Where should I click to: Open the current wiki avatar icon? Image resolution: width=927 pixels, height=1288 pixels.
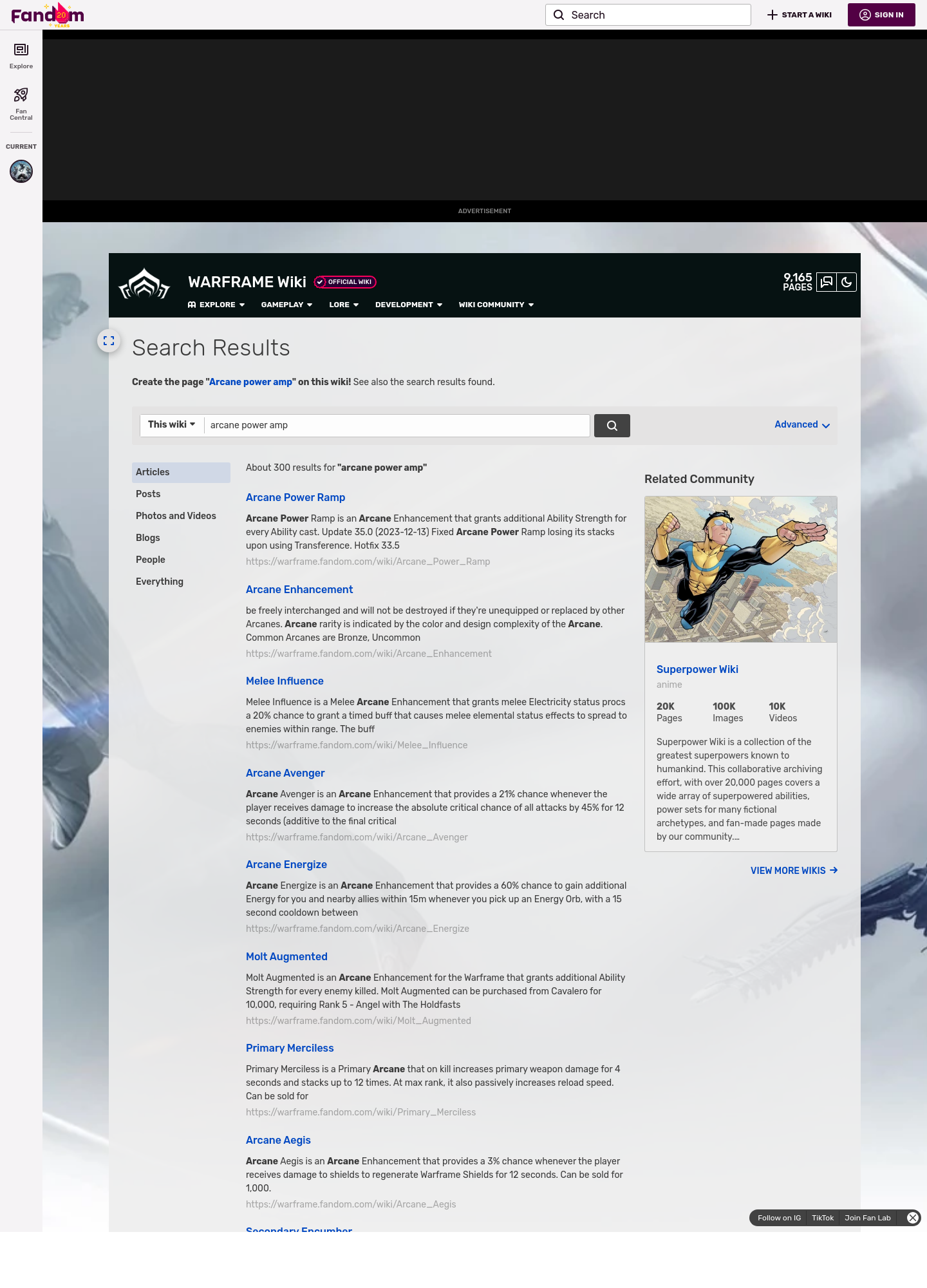[21, 171]
